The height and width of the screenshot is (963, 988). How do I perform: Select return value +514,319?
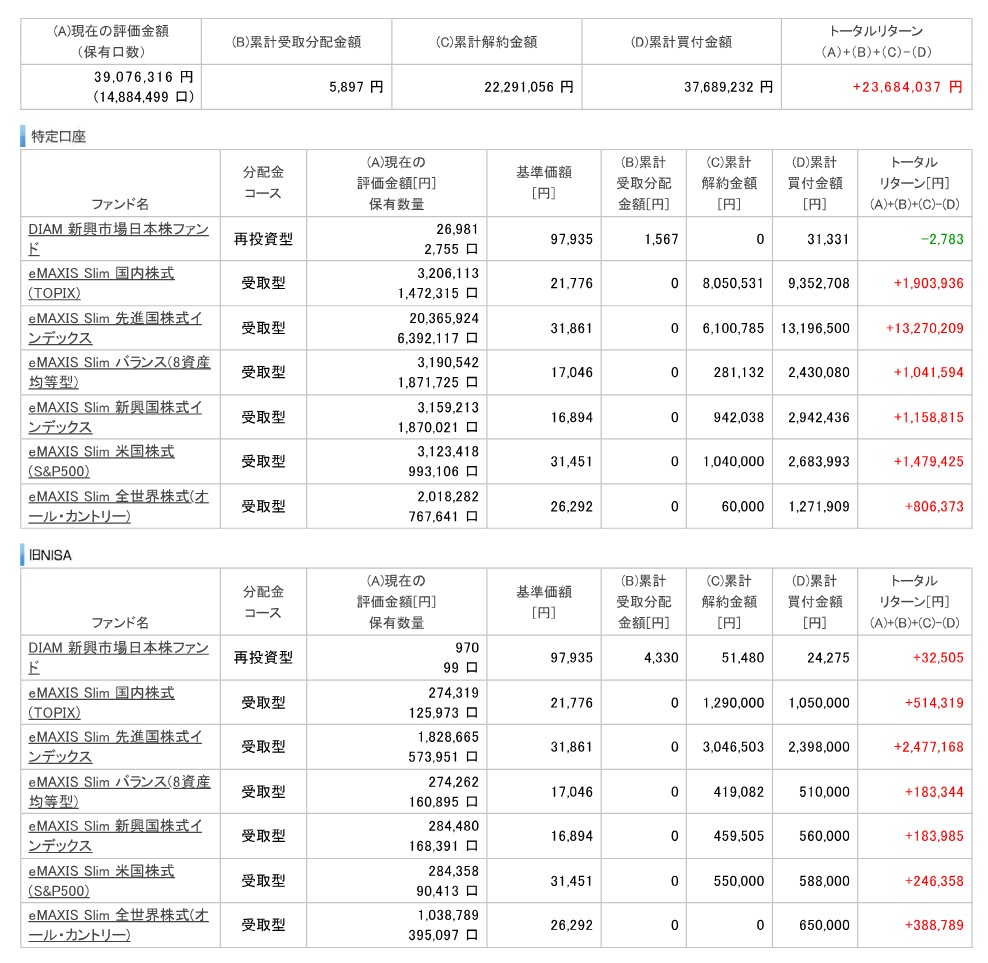(934, 702)
